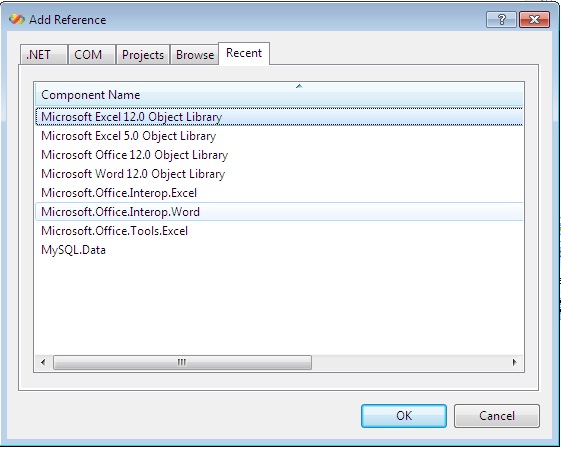Open the Browse tab

pos(195,55)
